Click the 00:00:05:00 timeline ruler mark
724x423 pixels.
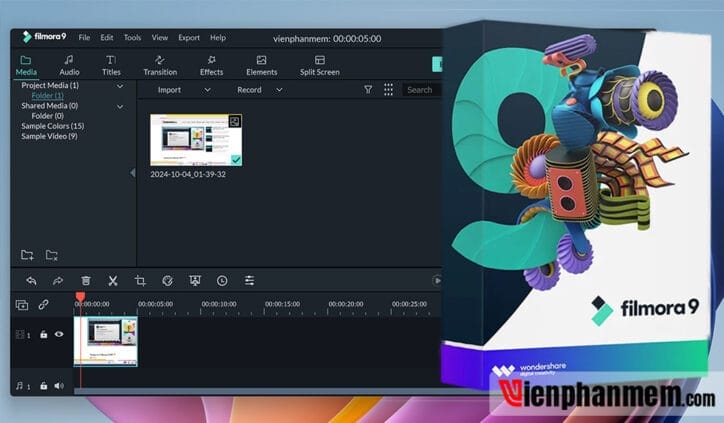(155, 304)
